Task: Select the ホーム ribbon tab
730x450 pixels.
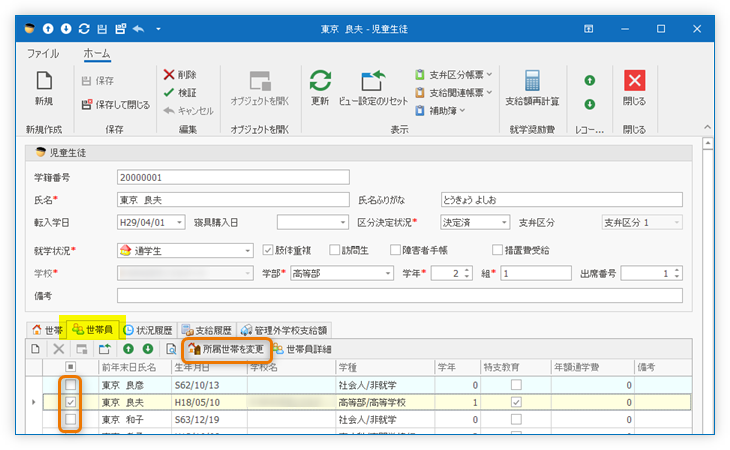Action: (x=97, y=54)
